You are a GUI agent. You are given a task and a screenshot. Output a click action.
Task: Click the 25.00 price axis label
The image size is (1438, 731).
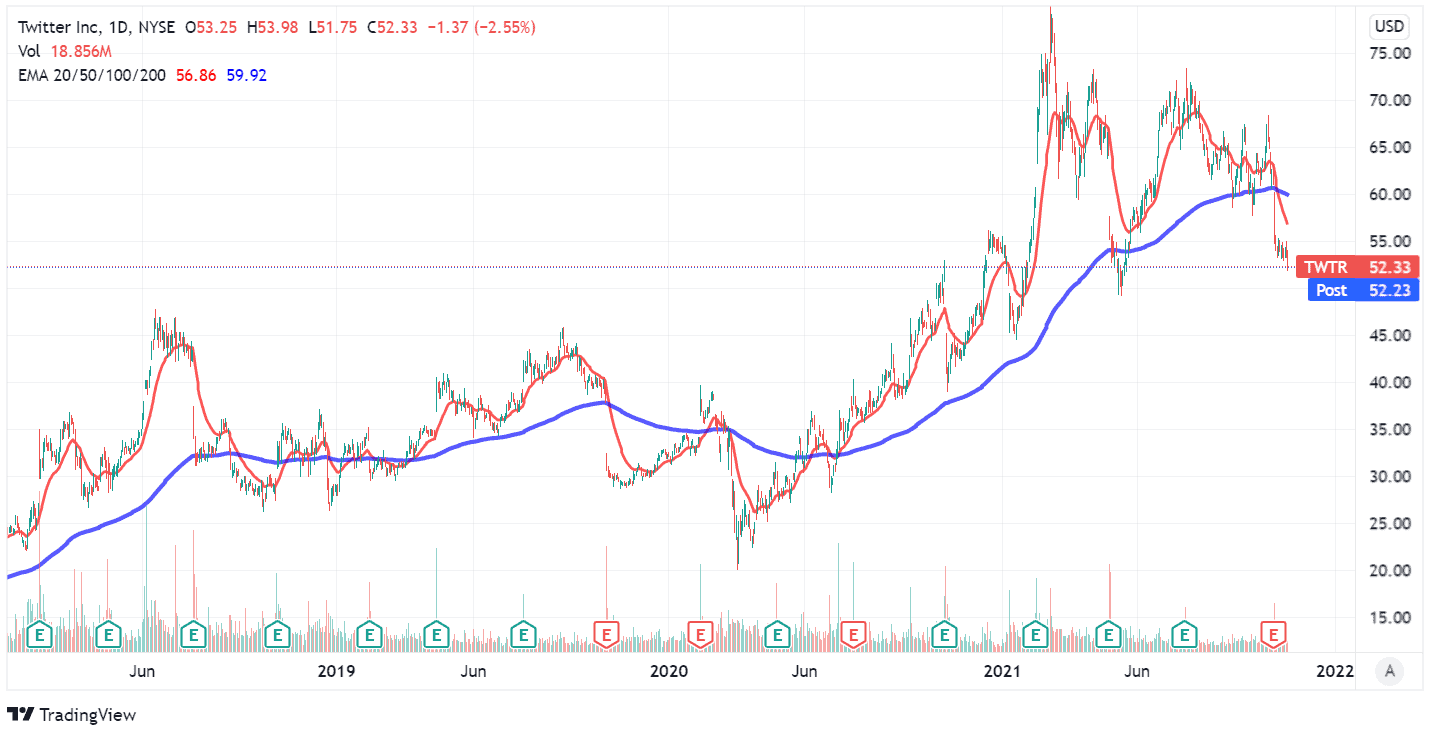click(x=1390, y=523)
